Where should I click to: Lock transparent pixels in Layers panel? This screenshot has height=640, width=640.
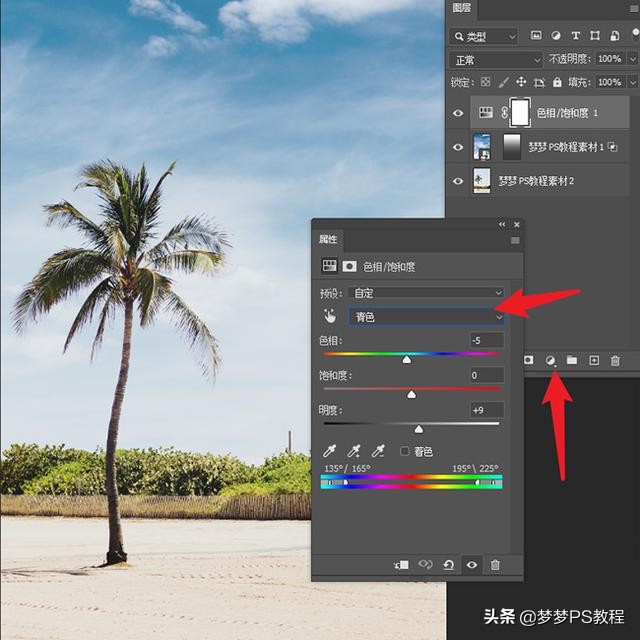click(485, 82)
